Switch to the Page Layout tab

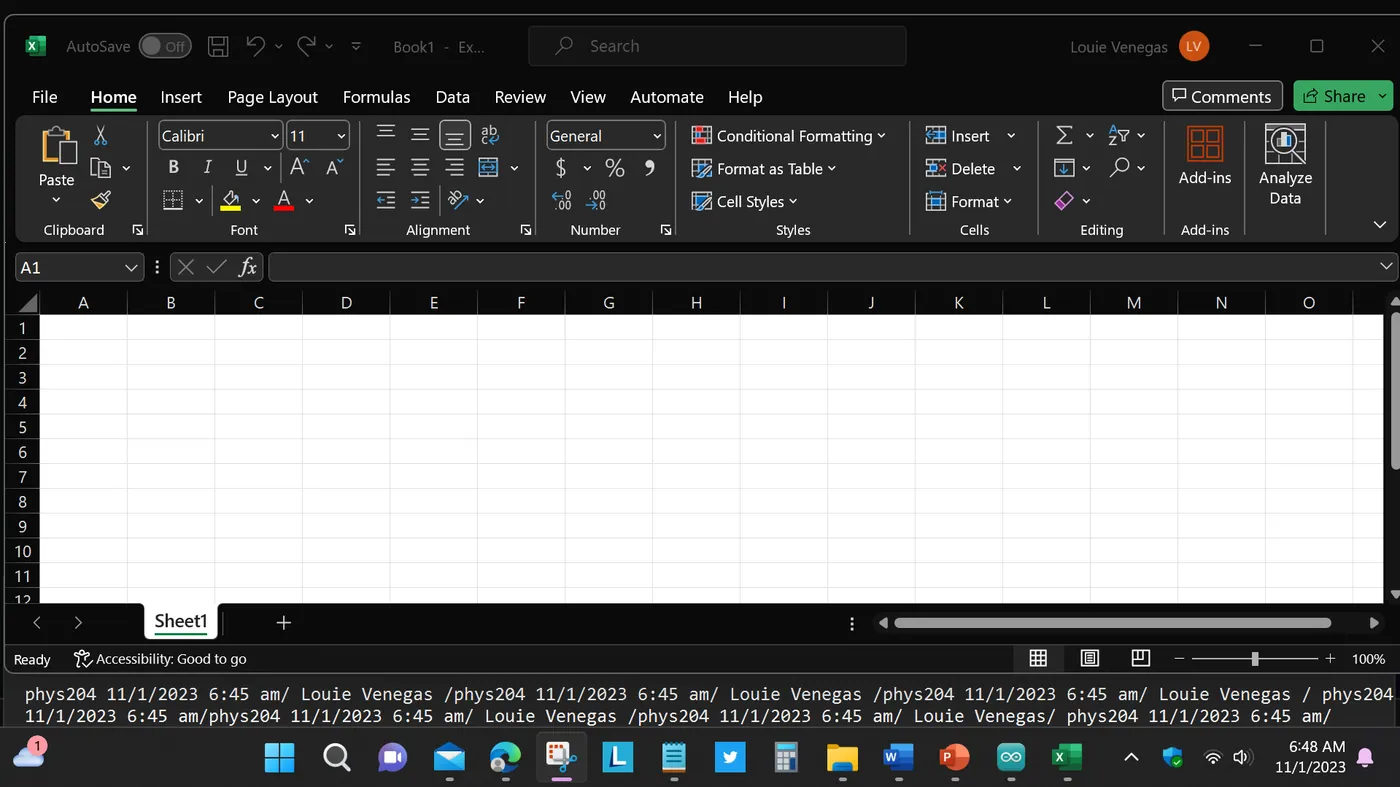click(x=272, y=97)
